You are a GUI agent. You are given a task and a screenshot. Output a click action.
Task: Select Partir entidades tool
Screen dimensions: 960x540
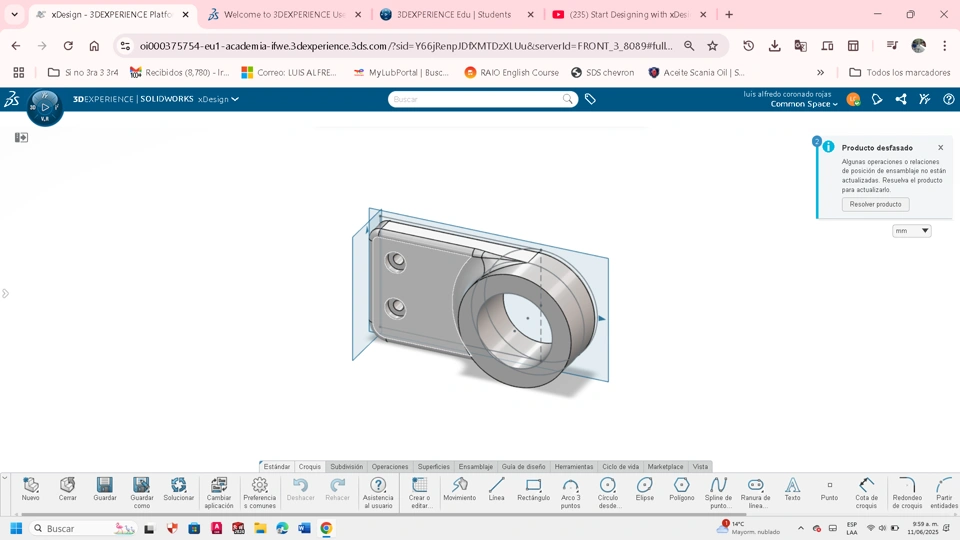(944, 486)
